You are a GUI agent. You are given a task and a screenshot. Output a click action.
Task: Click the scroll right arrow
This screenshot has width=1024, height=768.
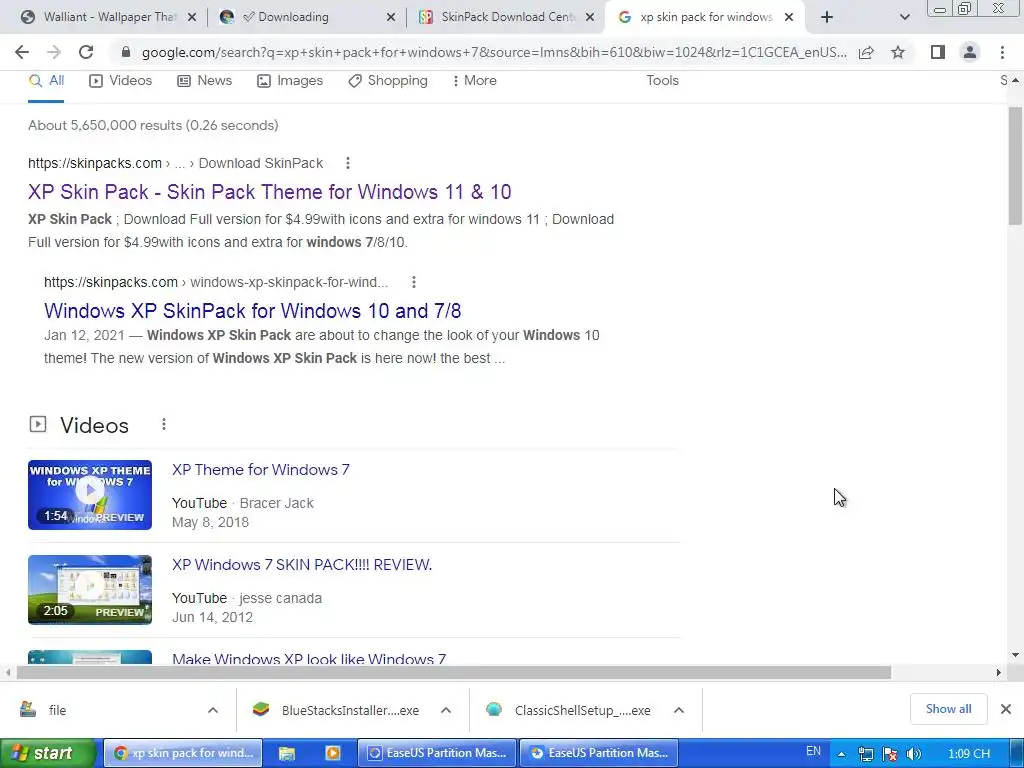point(998,673)
